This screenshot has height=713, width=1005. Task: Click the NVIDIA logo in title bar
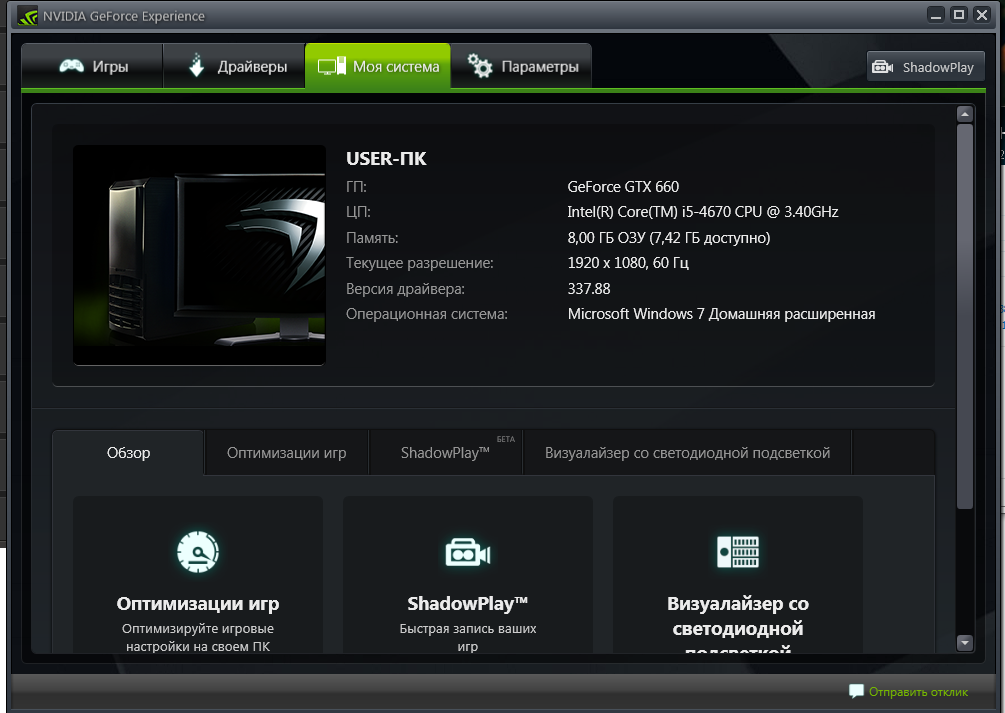[28, 15]
